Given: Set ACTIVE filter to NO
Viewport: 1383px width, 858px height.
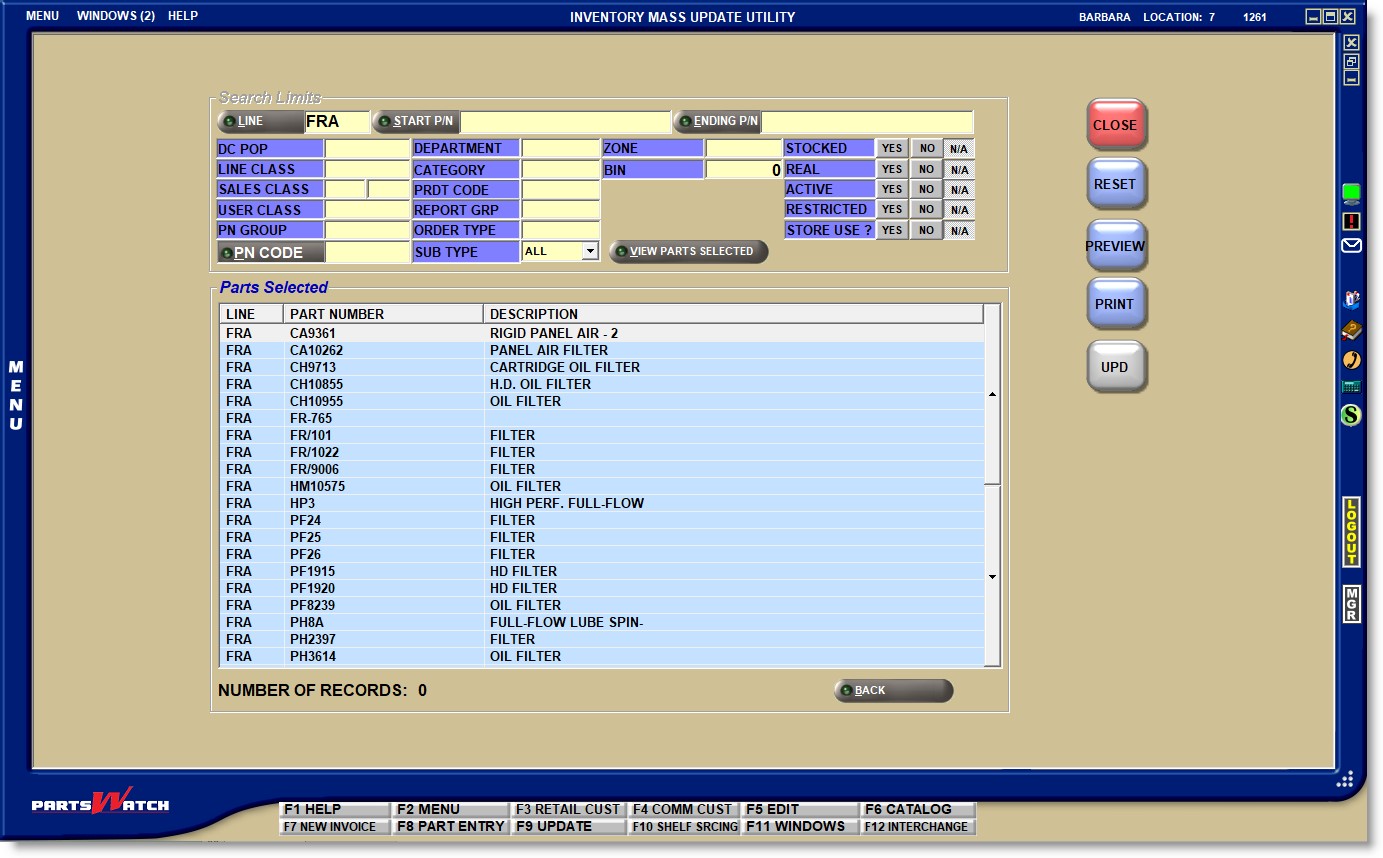Looking at the screenshot, I should point(927,189).
